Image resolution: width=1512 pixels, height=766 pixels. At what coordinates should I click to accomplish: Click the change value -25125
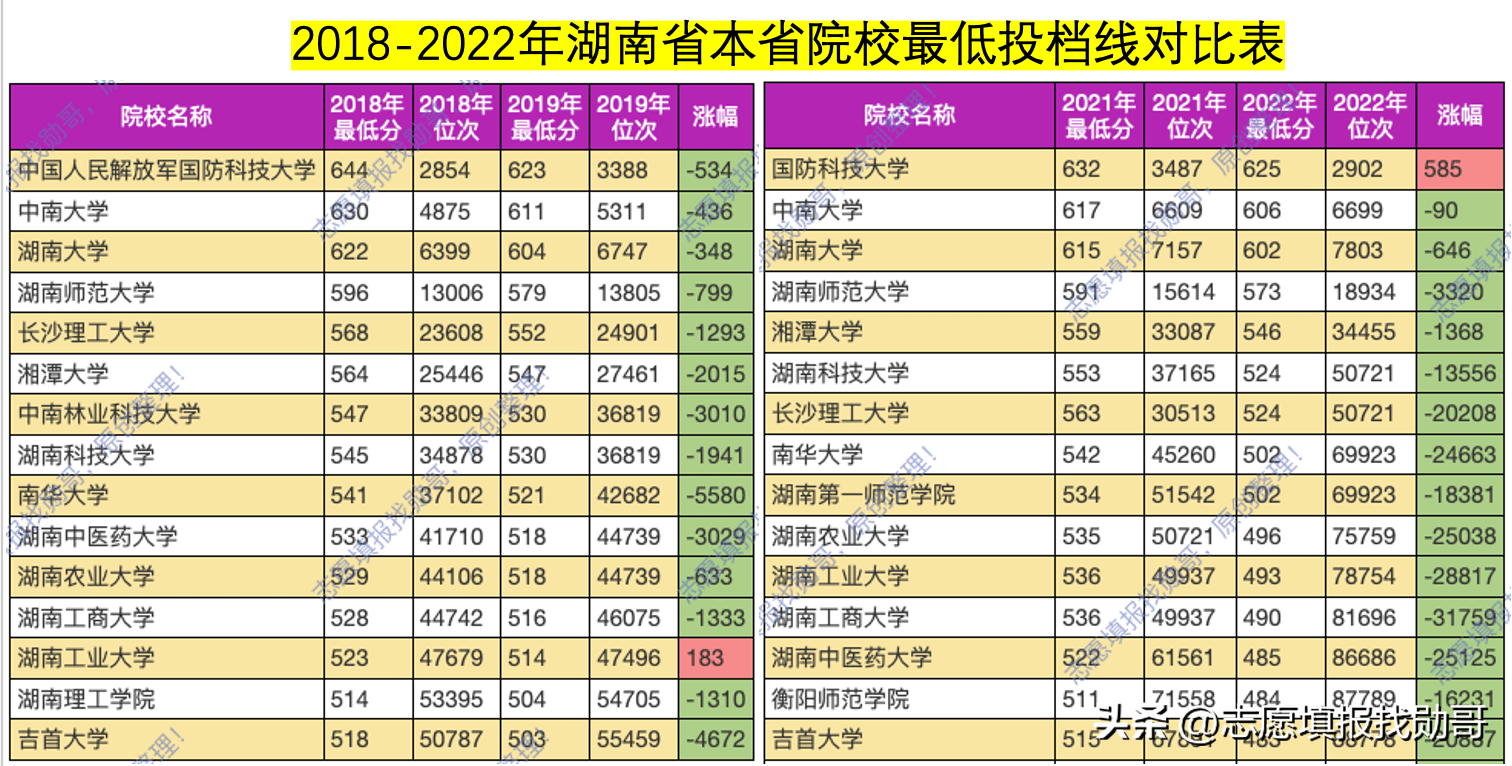tap(1460, 657)
